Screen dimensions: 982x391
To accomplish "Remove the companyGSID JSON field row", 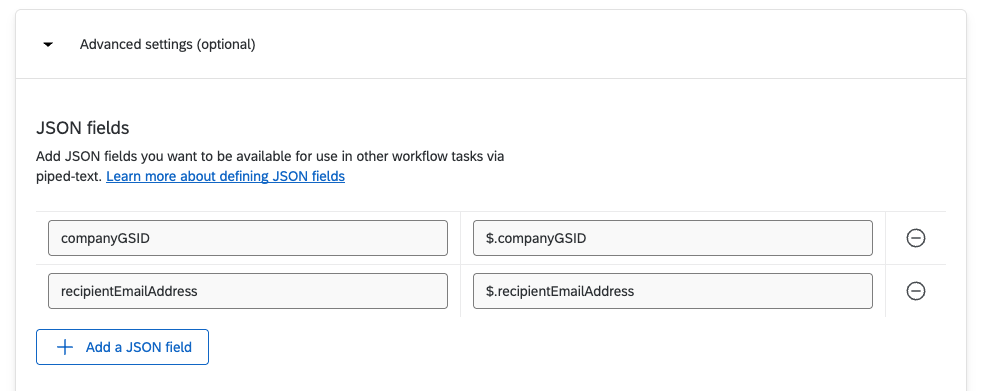I will (x=916, y=238).
